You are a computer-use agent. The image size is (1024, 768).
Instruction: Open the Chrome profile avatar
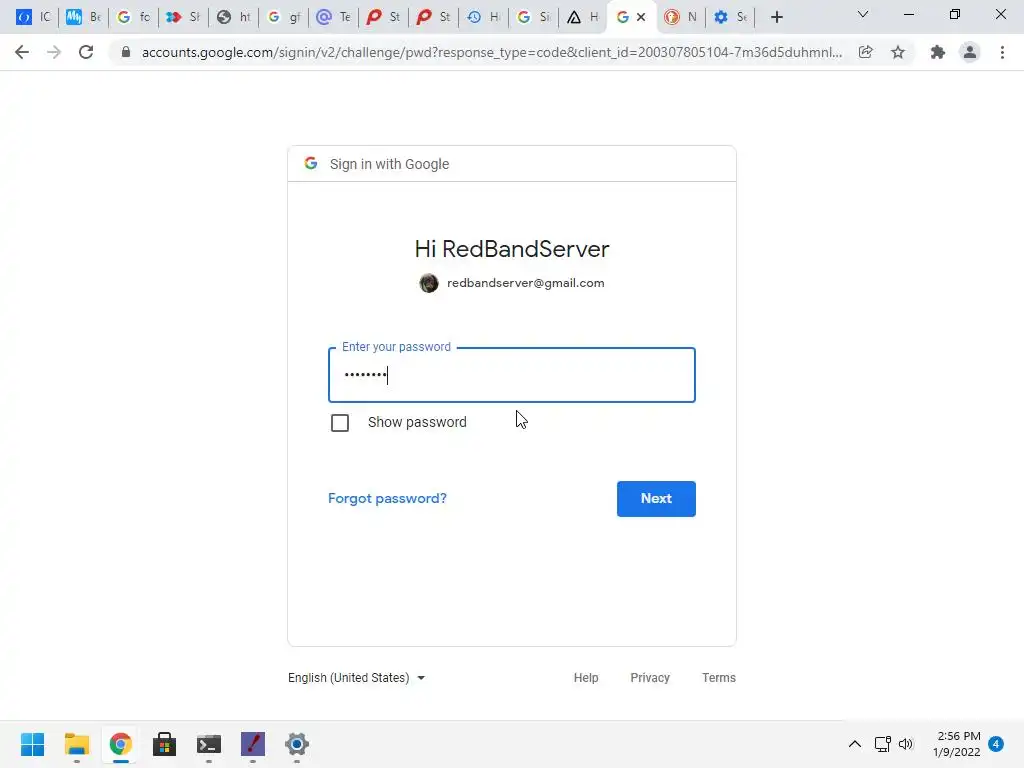click(970, 52)
